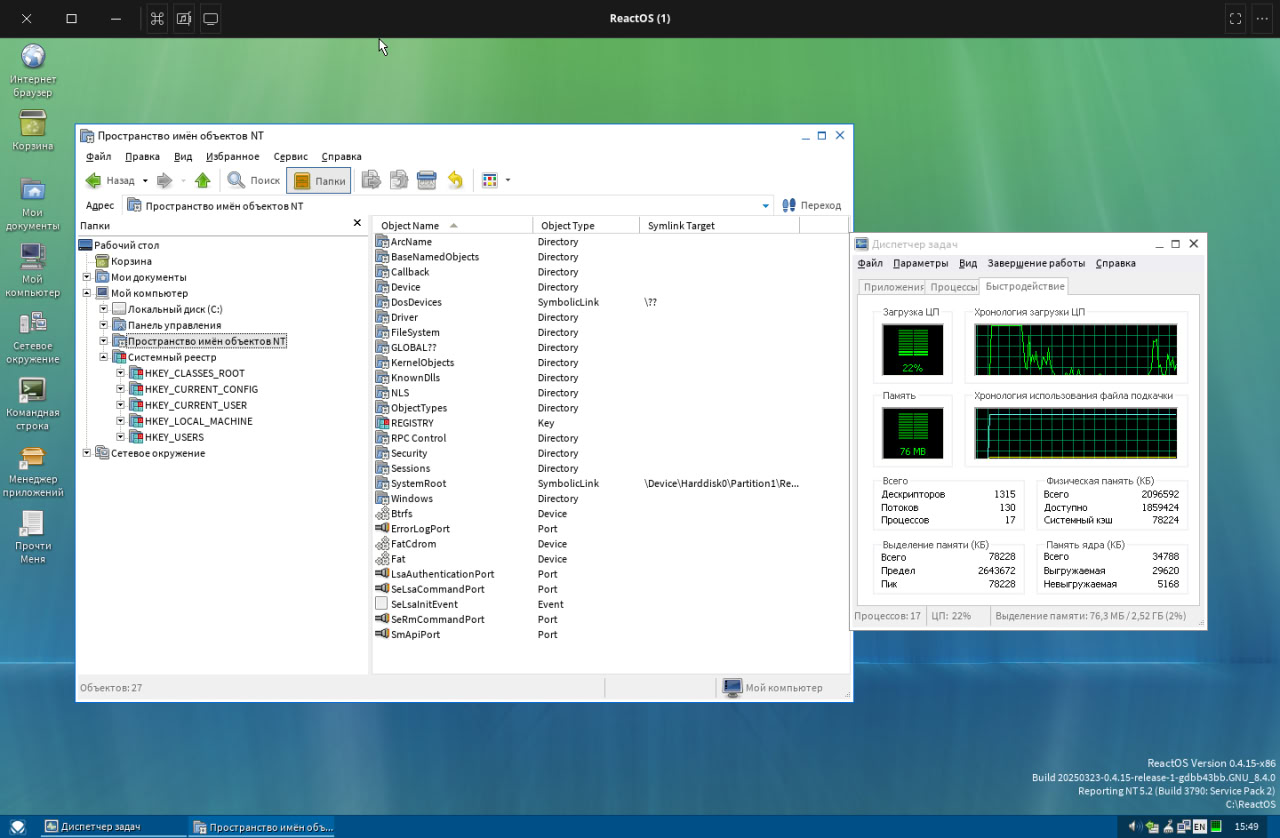
Task: Open the Favorites (Избранное) menu in Explorer
Action: 232,157
